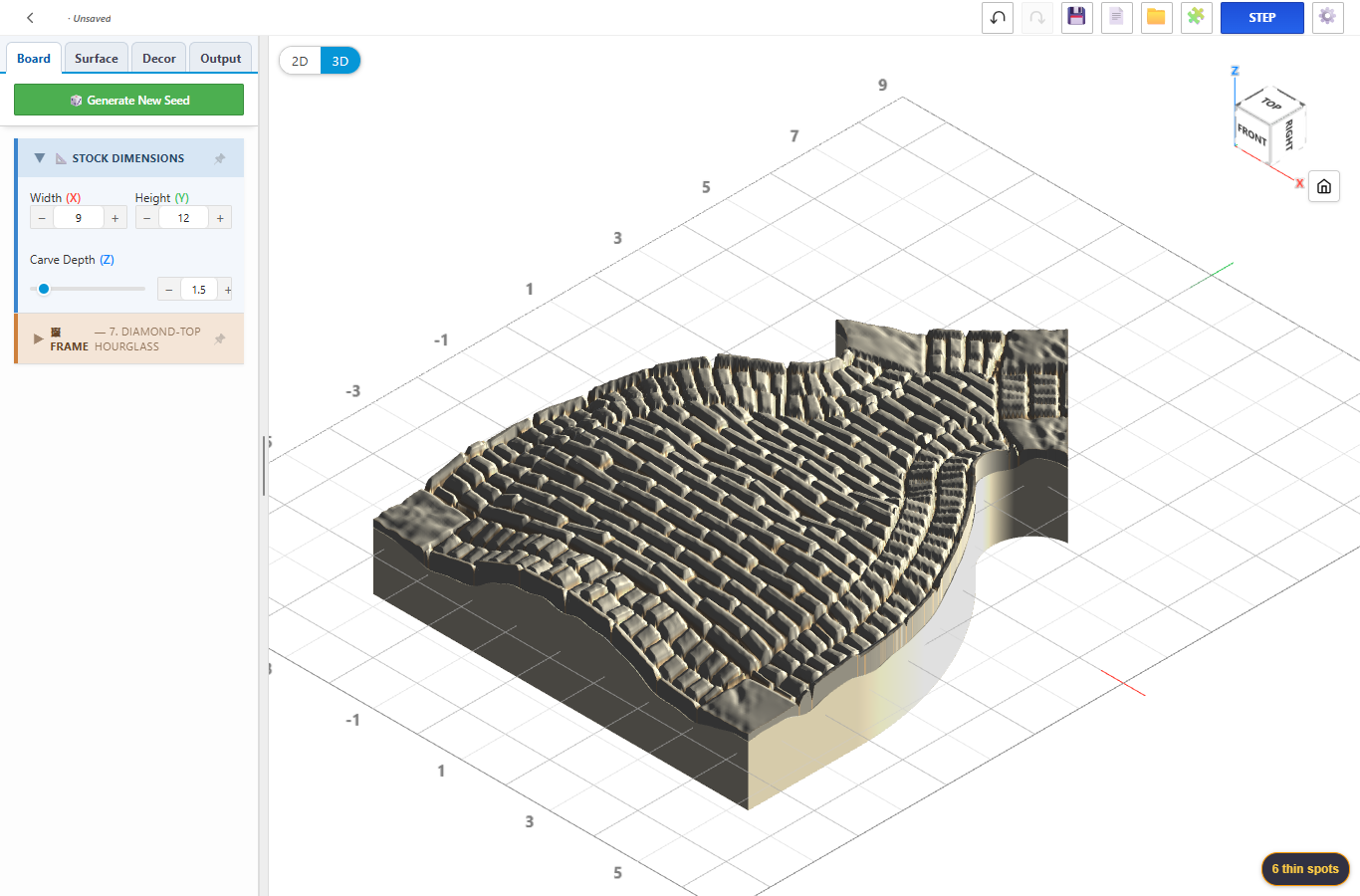This screenshot has width=1360, height=896.
Task: Click the Unsaved project title text
Action: click(92, 19)
